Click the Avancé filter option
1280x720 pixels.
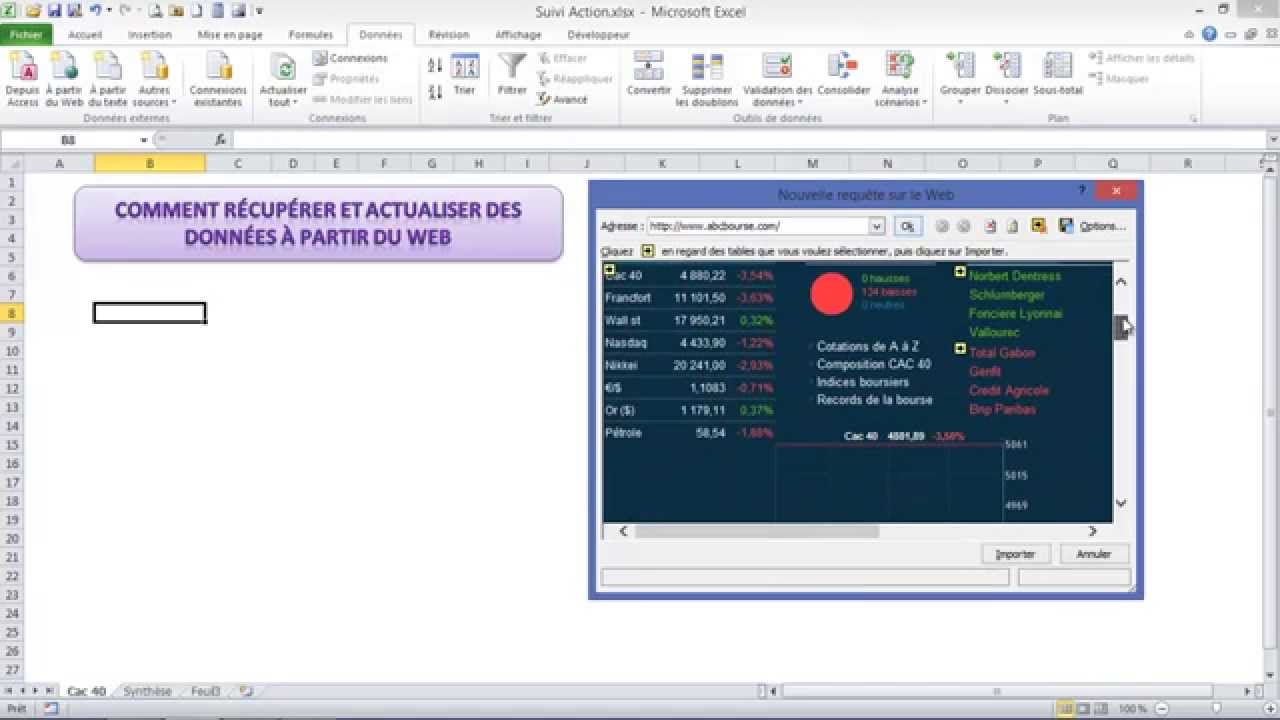[562, 99]
